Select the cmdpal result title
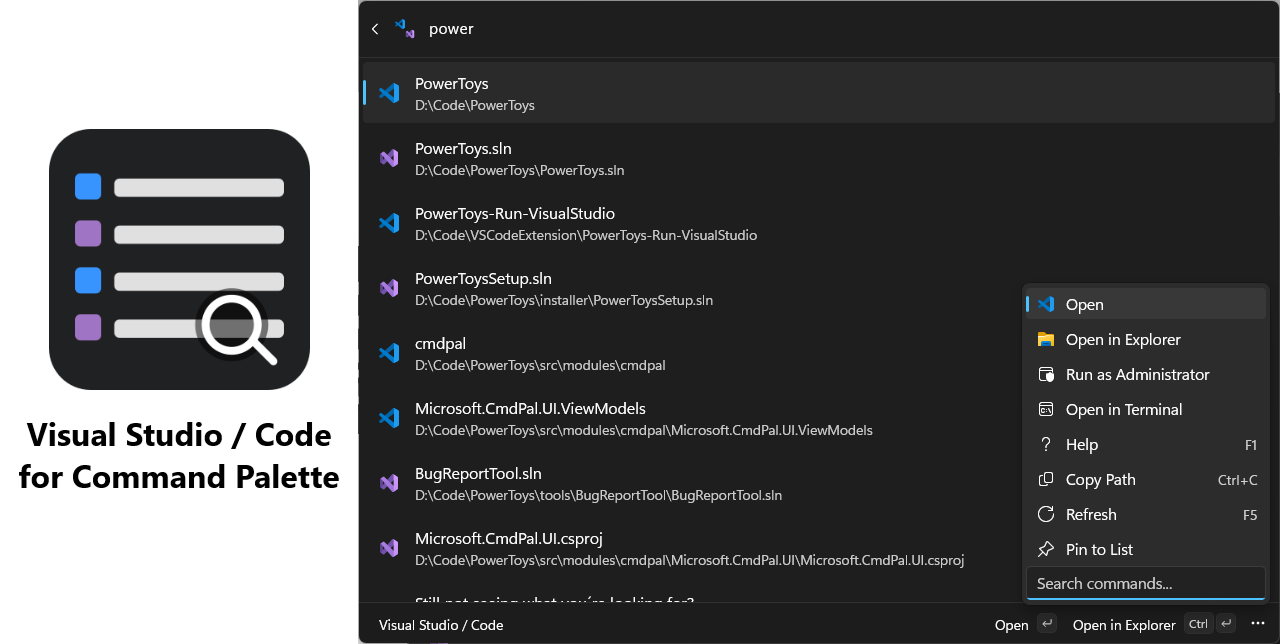The image size is (1280, 644). coord(441,344)
